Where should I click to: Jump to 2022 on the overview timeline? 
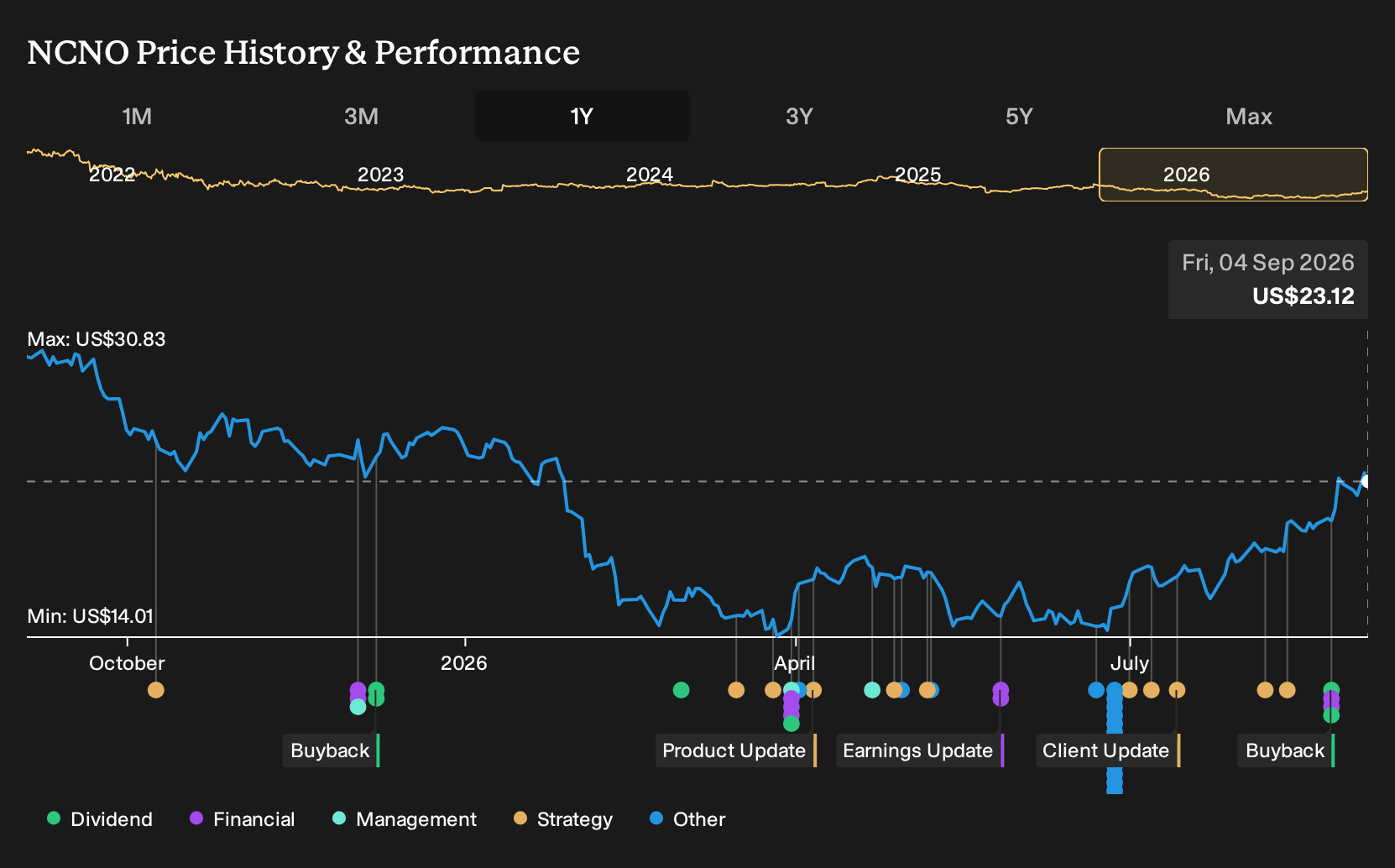click(112, 175)
